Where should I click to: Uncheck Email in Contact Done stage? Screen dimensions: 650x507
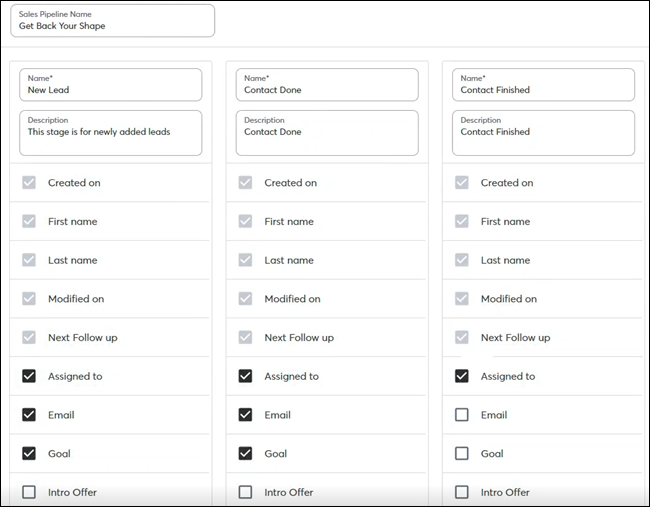[x=245, y=415]
